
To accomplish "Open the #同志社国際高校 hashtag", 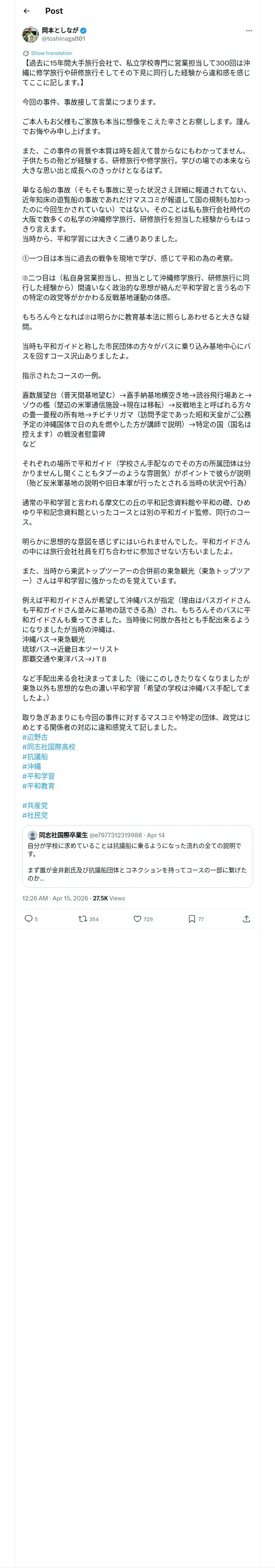I will point(49,746).
